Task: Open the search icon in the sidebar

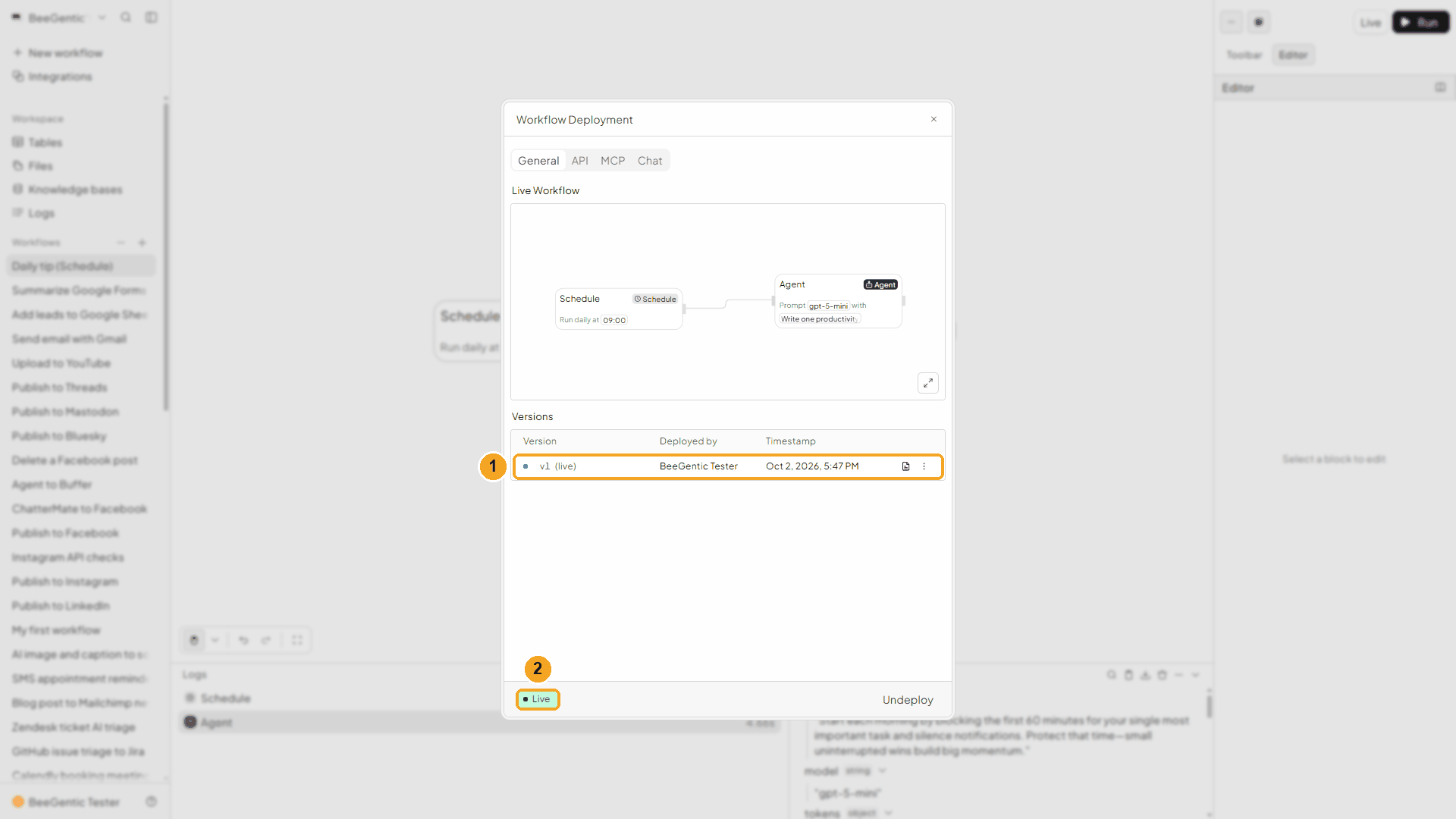Action: click(126, 17)
